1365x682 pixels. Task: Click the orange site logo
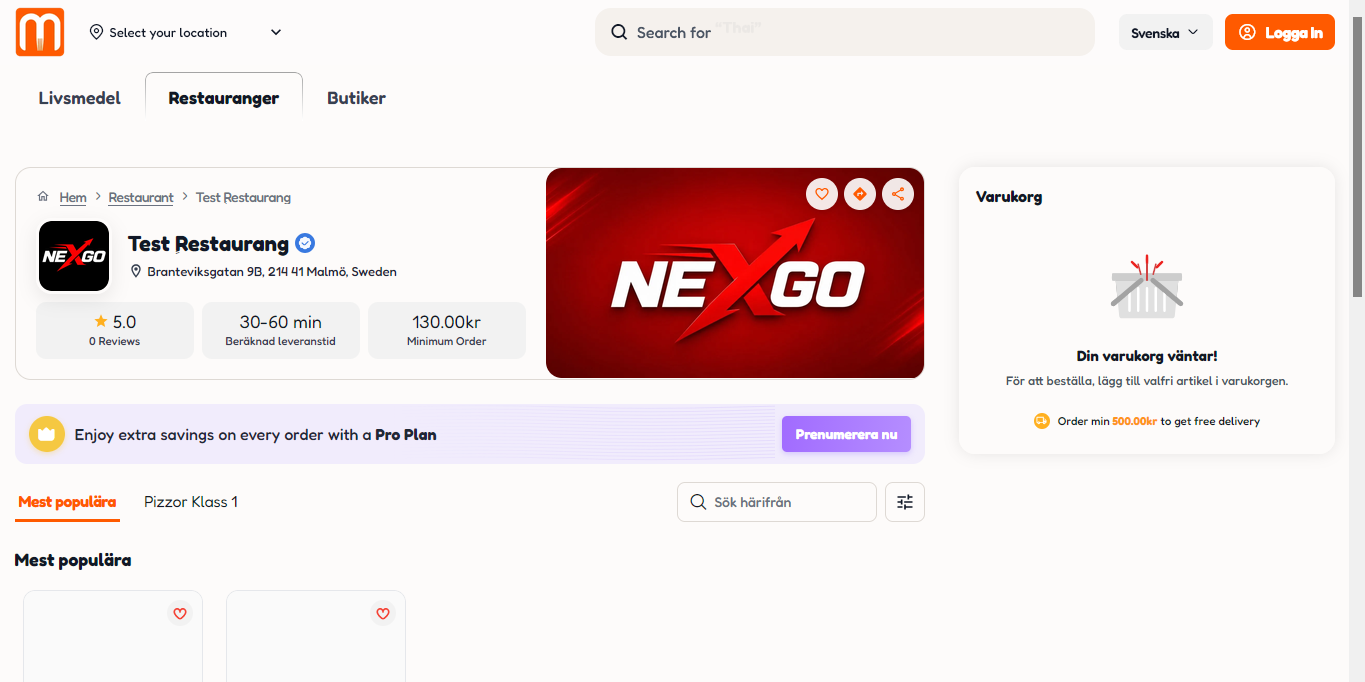[x=40, y=32]
